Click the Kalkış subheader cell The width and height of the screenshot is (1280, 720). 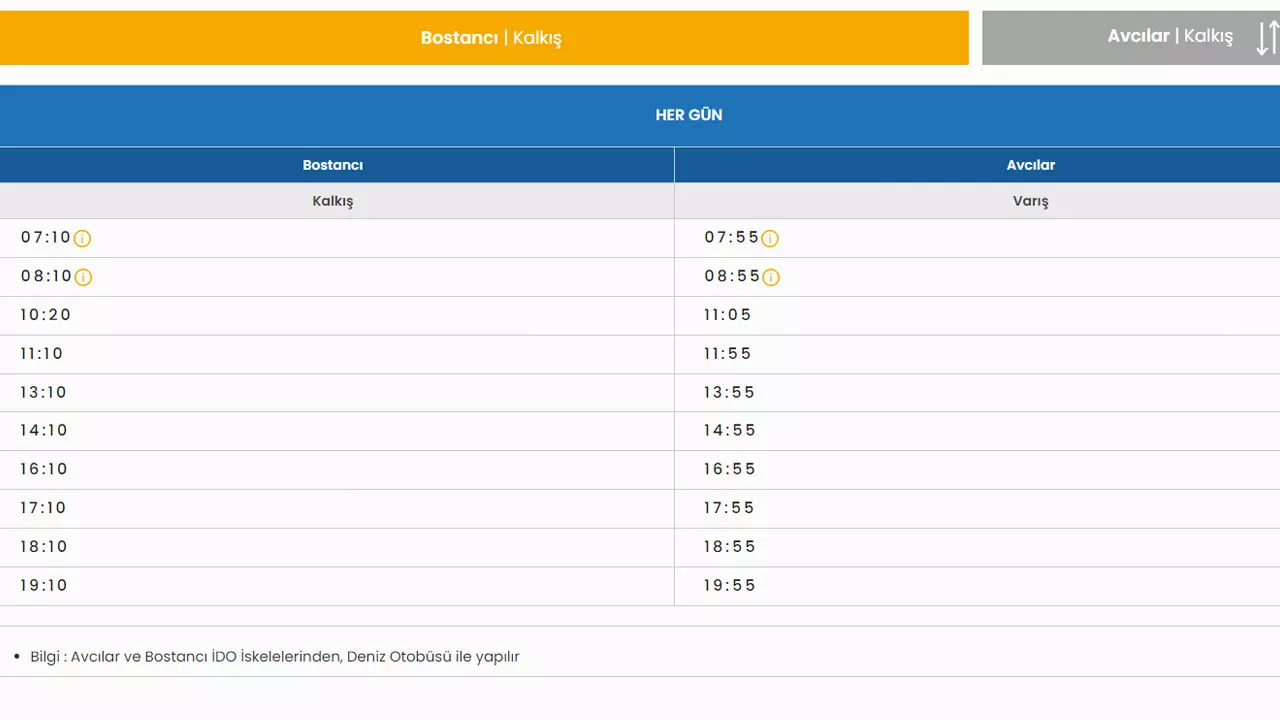coord(333,201)
